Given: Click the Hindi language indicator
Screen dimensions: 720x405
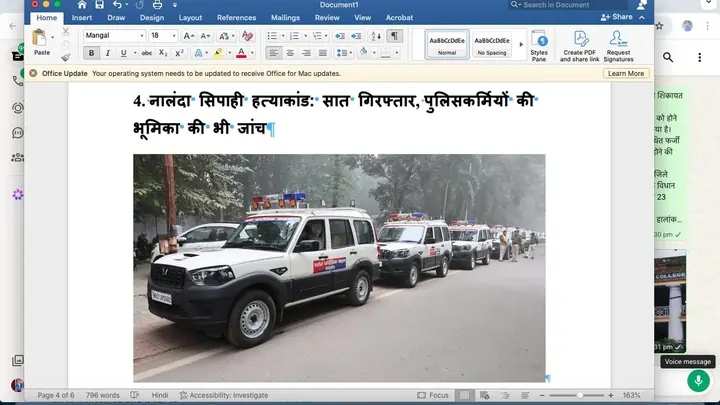Looking at the screenshot, I should click(x=160, y=395).
